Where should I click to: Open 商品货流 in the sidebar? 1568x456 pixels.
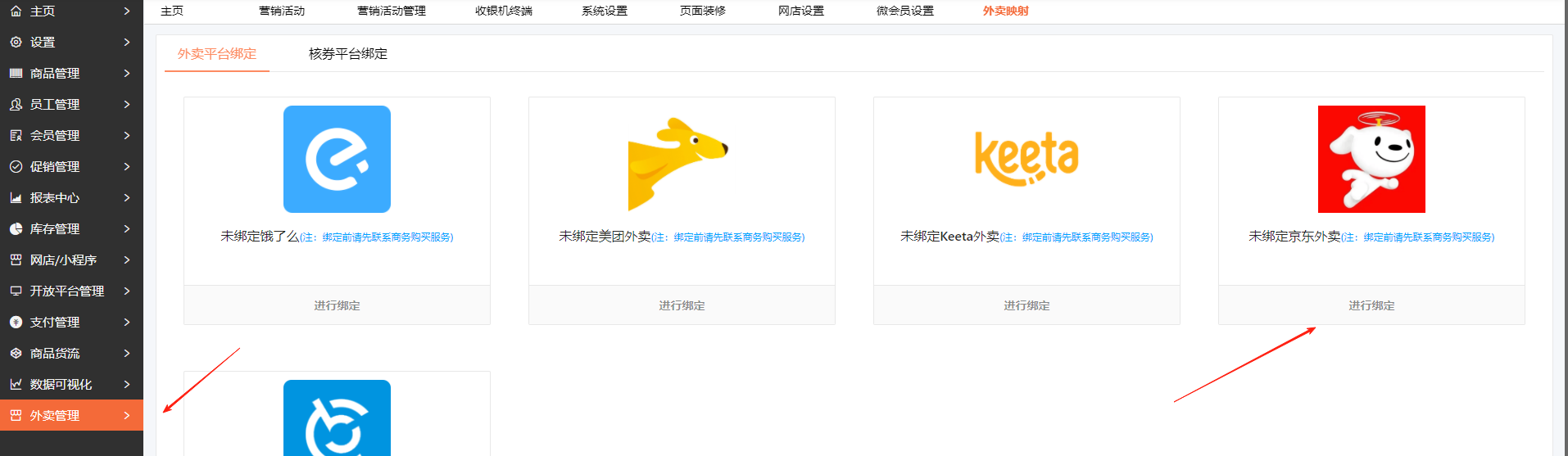[x=71, y=353]
